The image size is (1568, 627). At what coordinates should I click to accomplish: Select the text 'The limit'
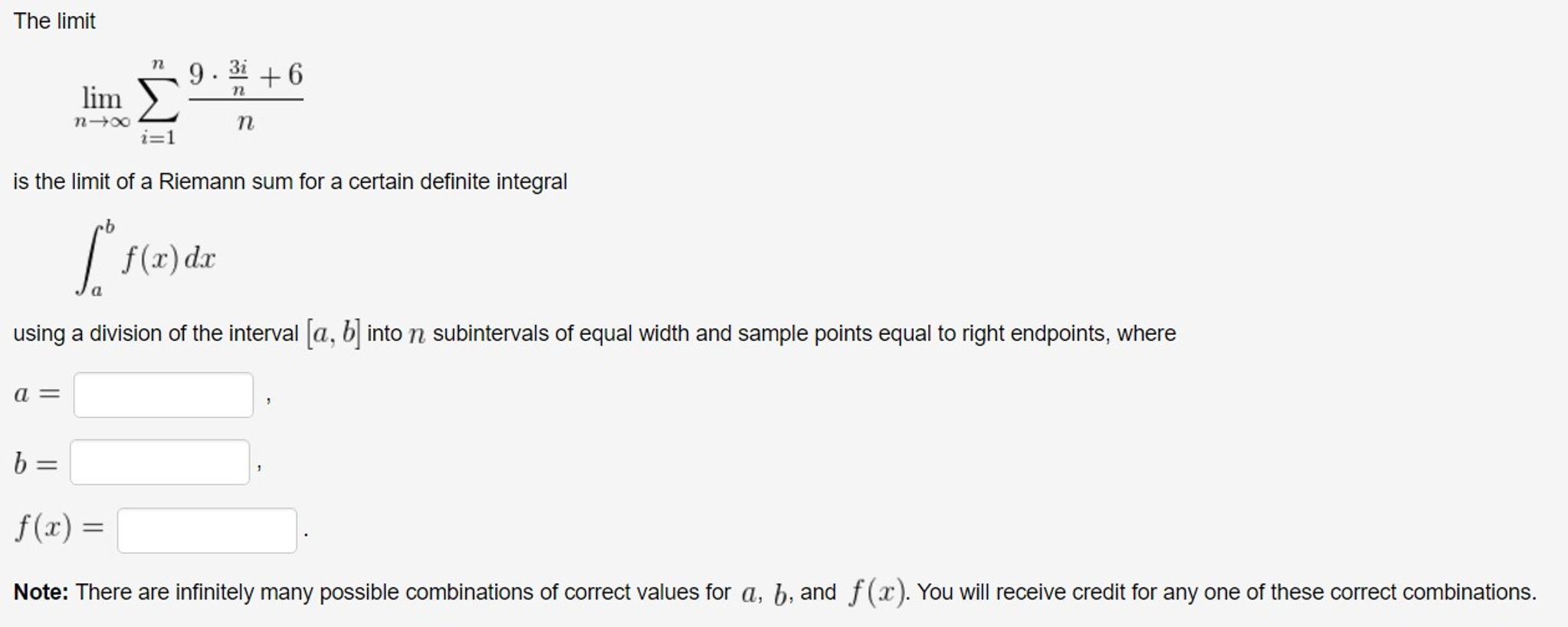point(54,21)
